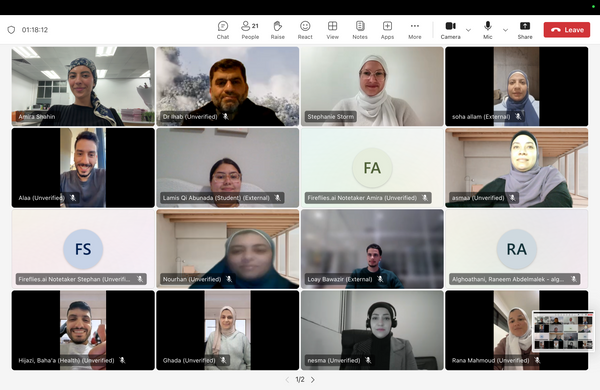Select soha allam's video tile
The height and width of the screenshot is (390, 600).
(517, 86)
